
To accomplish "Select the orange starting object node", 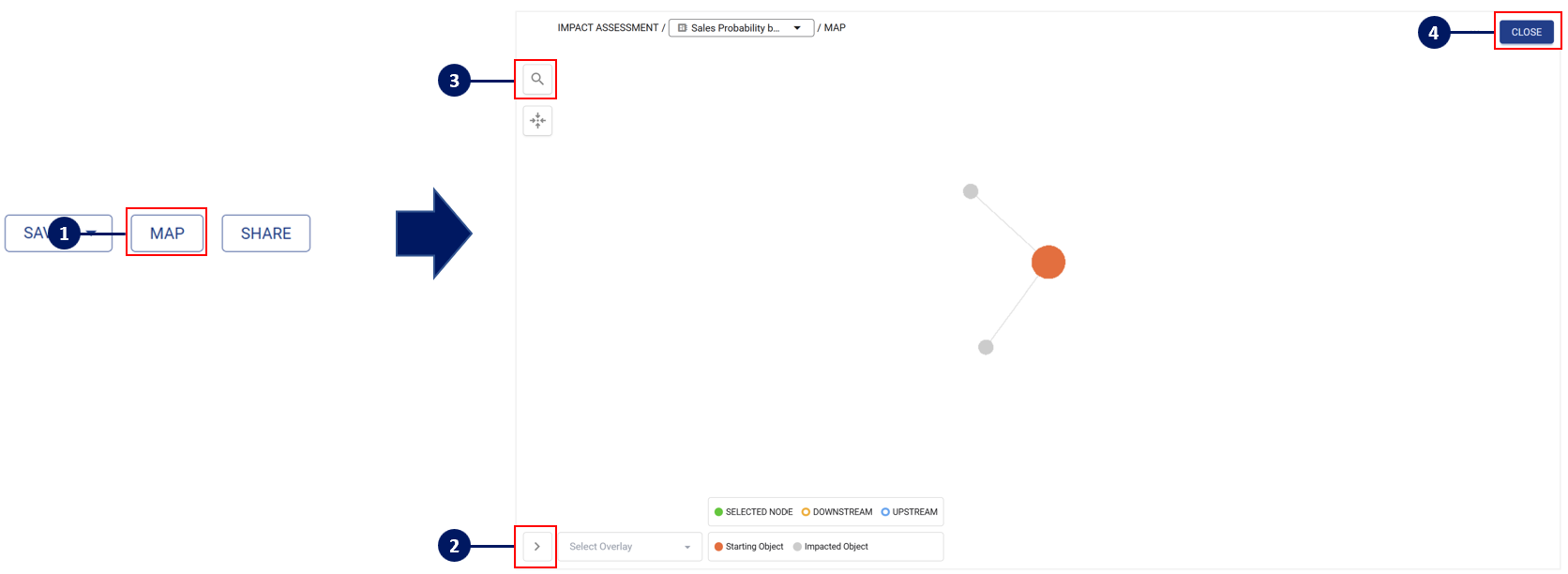I will pyautogui.click(x=1048, y=263).
